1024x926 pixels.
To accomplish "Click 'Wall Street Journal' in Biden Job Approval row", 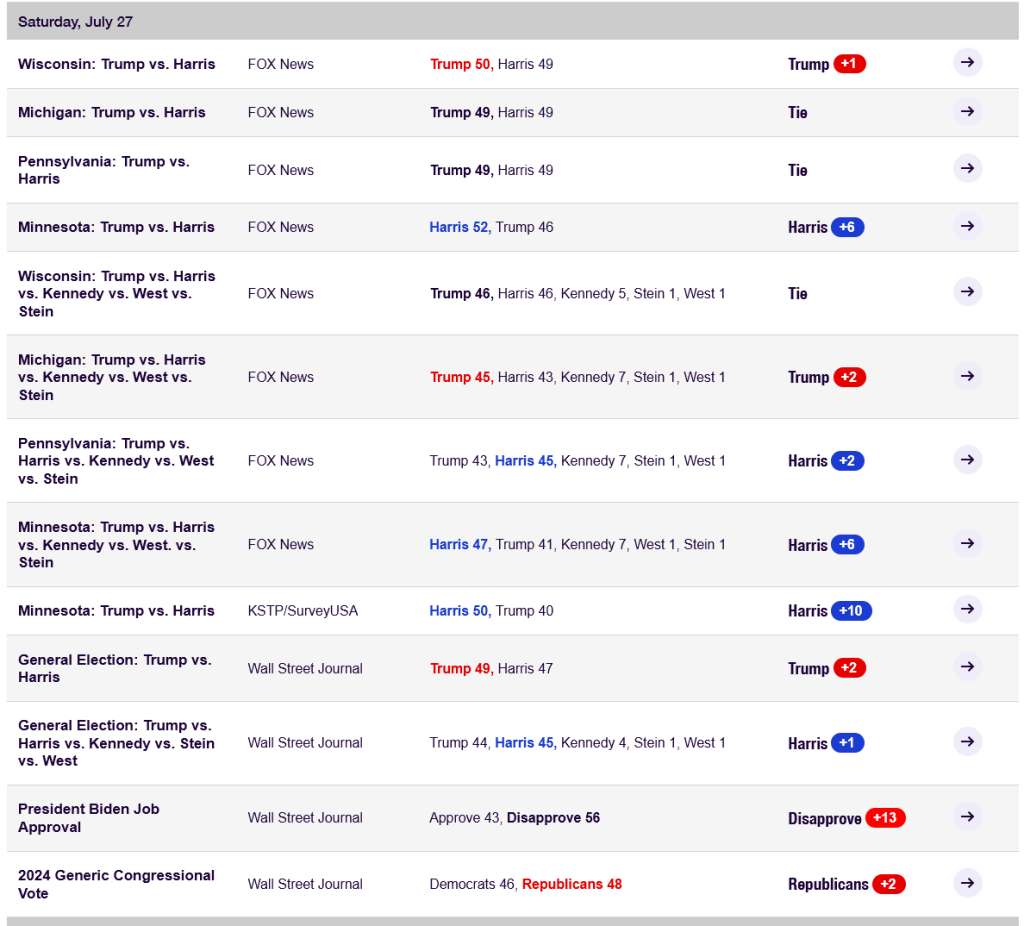I will click(305, 818).
